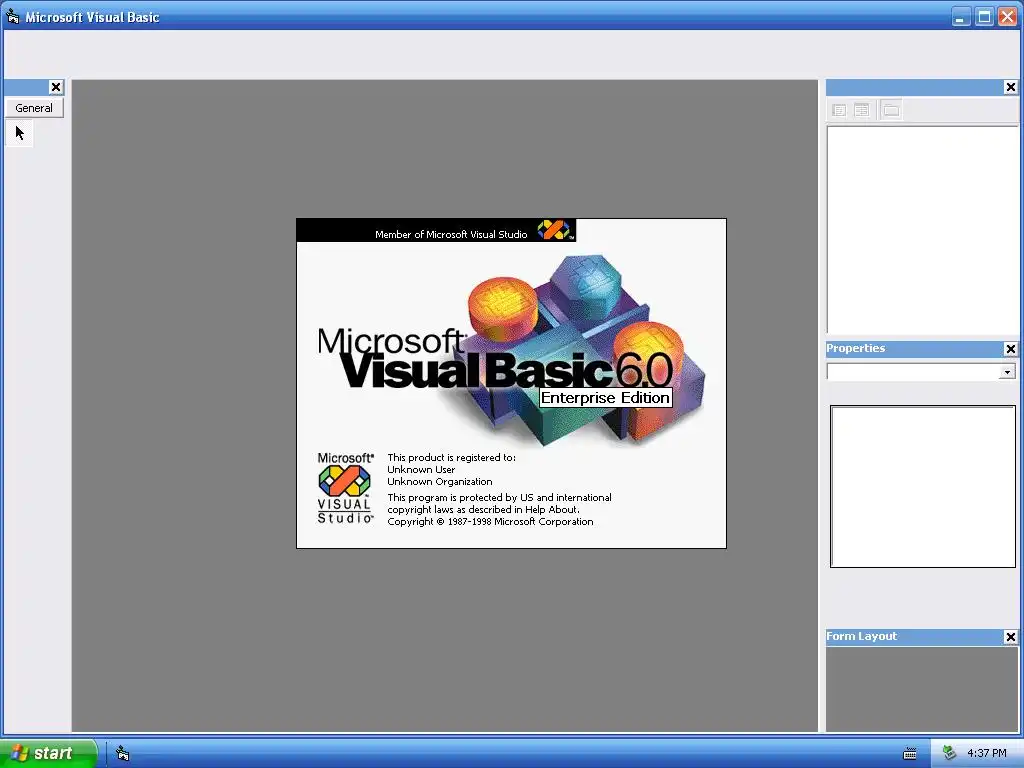Close the Properties panel

[x=1010, y=349]
